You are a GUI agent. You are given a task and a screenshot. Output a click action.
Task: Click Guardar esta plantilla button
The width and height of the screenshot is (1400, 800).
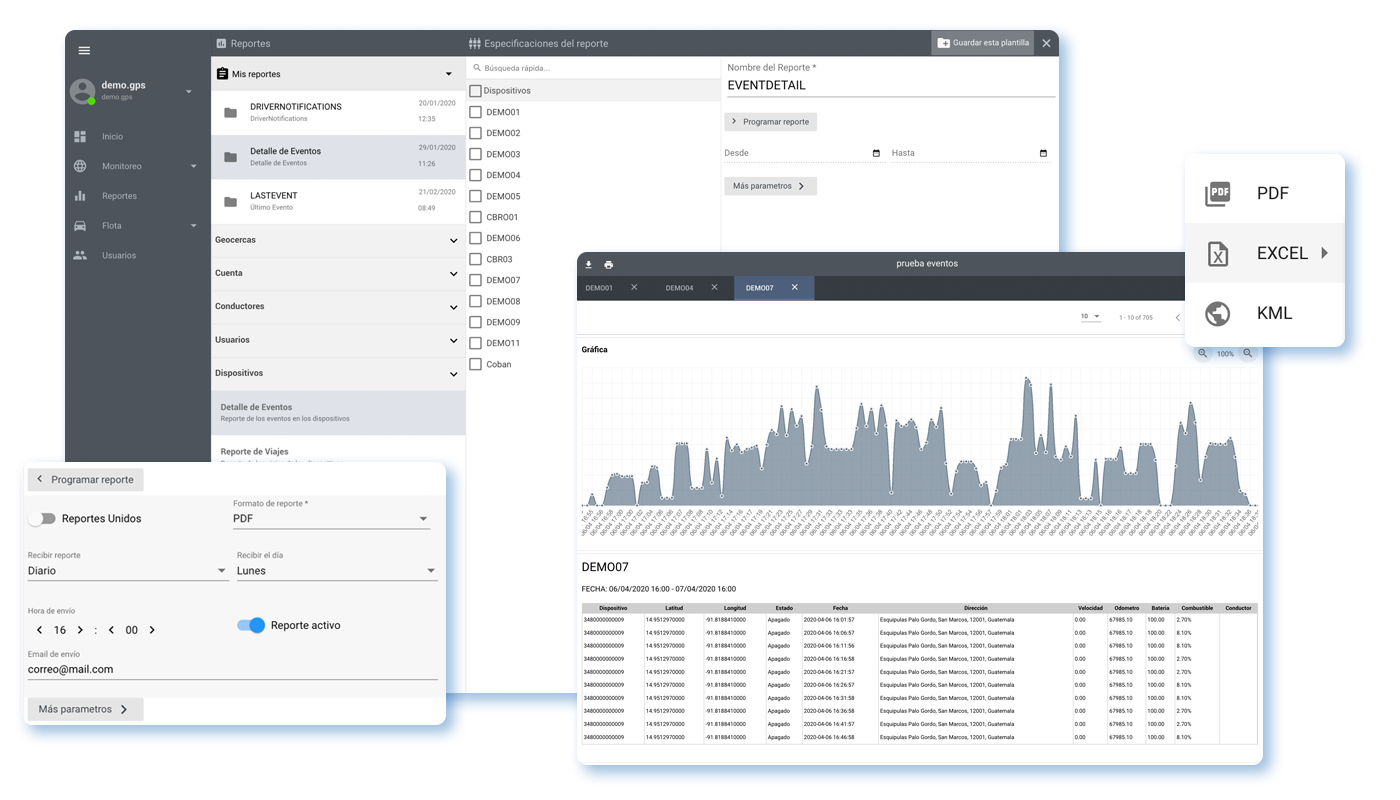983,43
